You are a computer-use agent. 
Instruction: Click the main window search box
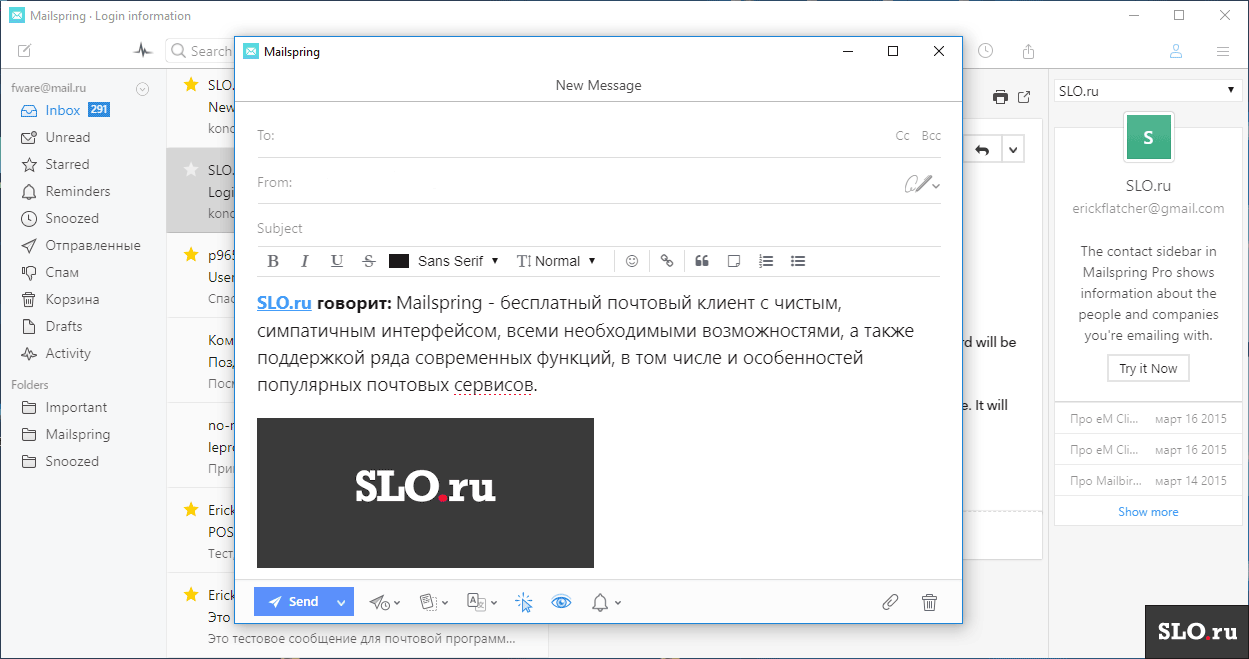click(x=200, y=51)
